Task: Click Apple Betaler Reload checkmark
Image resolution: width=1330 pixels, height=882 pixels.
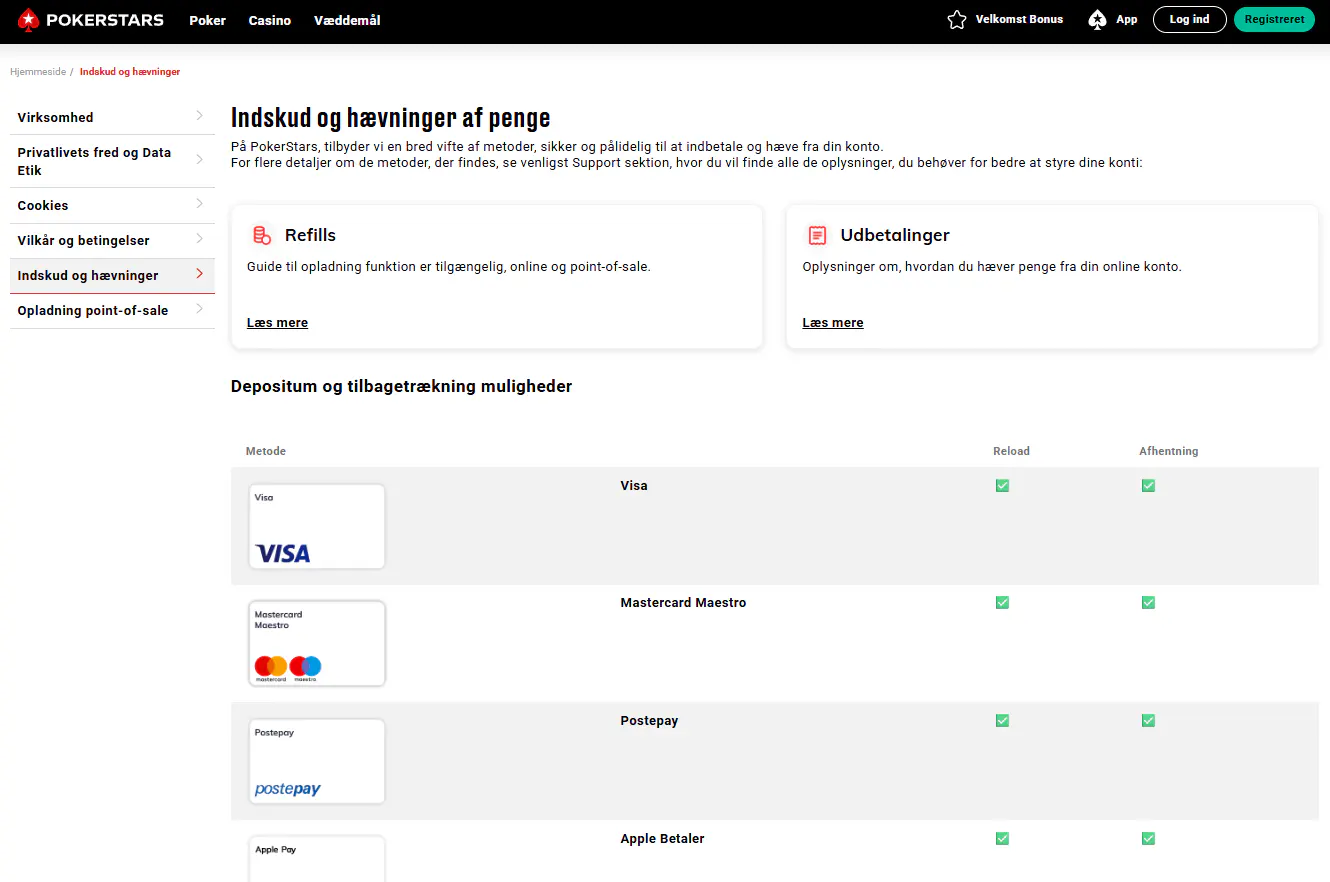Action: [1002, 839]
